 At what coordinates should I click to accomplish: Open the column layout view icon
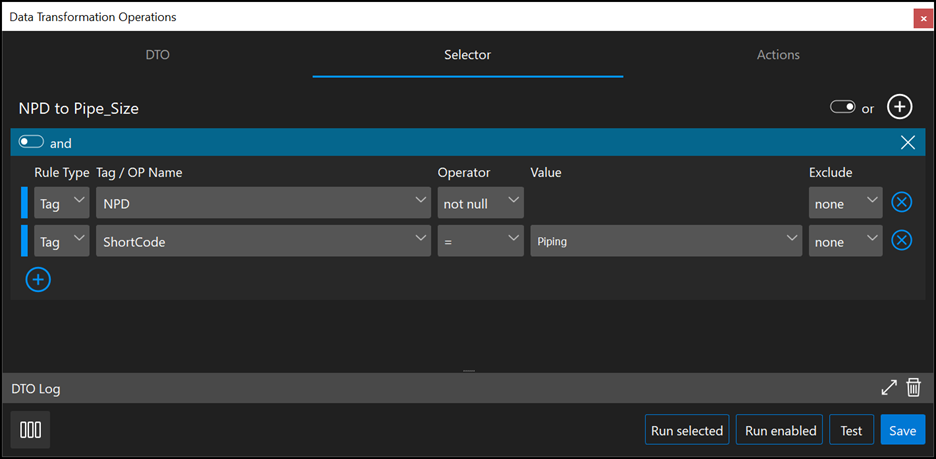[x=31, y=430]
